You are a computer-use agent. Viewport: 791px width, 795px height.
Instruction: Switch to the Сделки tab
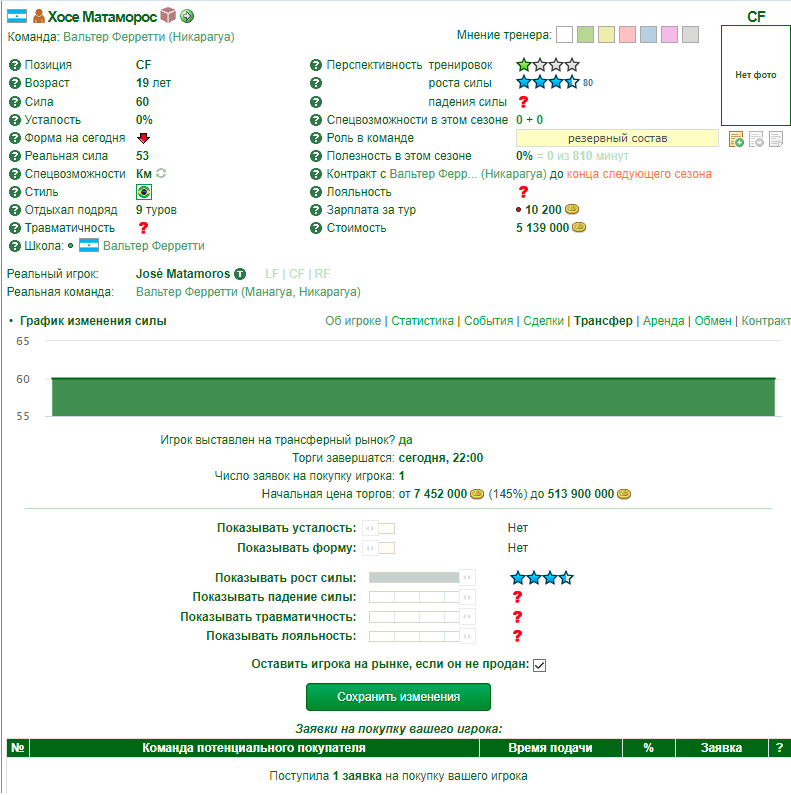tap(544, 321)
